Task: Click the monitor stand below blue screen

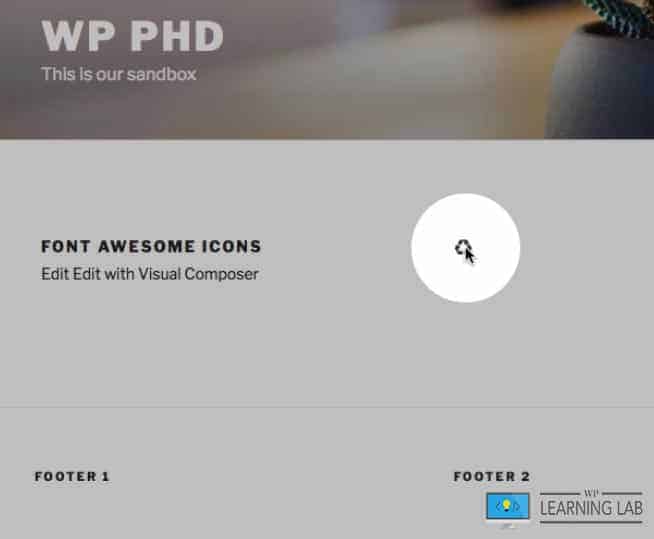Action: click(x=507, y=524)
